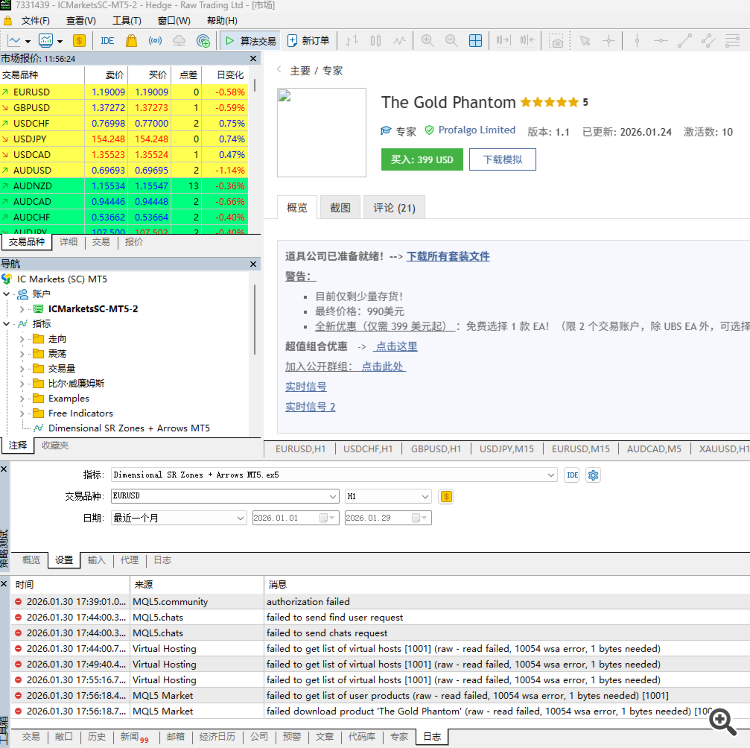Click the 下载所有套装文件 link

tap(448, 256)
